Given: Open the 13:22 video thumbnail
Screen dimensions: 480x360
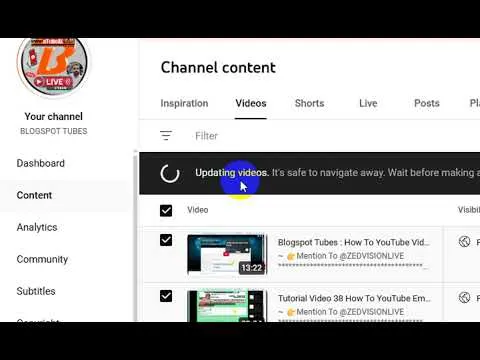Looking at the screenshot, I should click(x=227, y=255).
